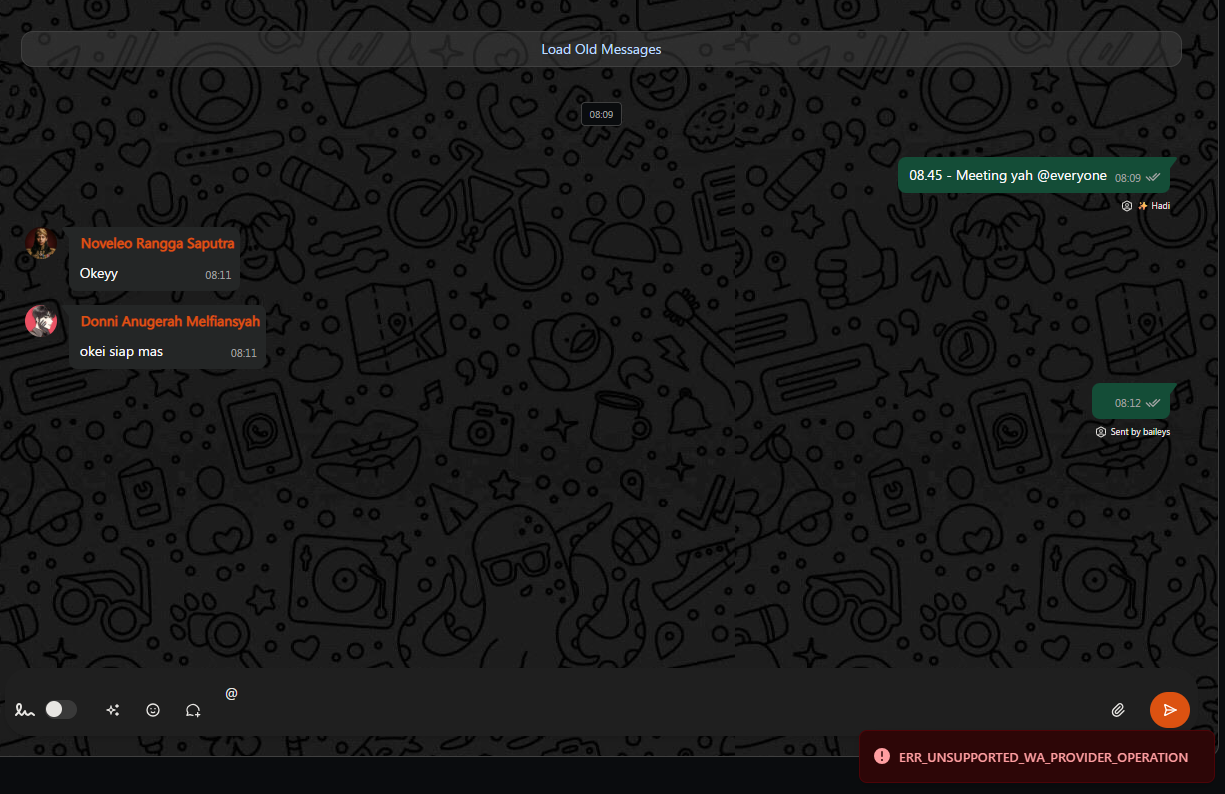This screenshot has width=1225, height=794.
Task: Click the Load Old Messages button
Action: tap(601, 49)
